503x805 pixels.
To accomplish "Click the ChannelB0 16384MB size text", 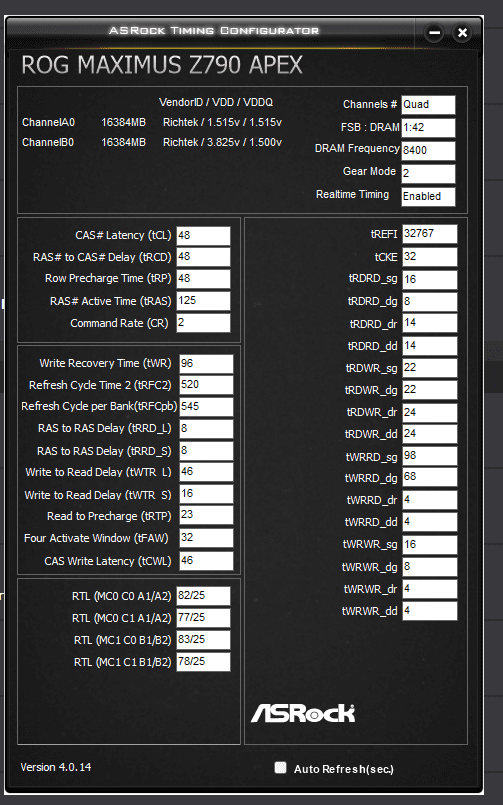I will (123, 142).
